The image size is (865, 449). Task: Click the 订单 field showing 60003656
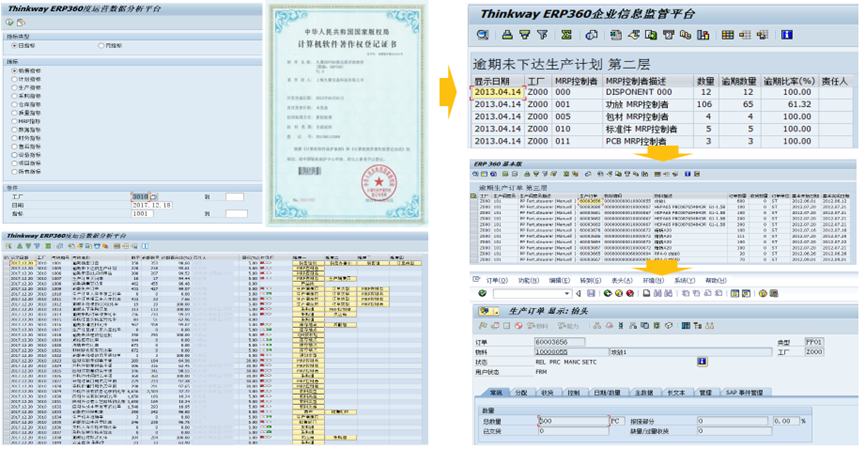[x=559, y=342]
